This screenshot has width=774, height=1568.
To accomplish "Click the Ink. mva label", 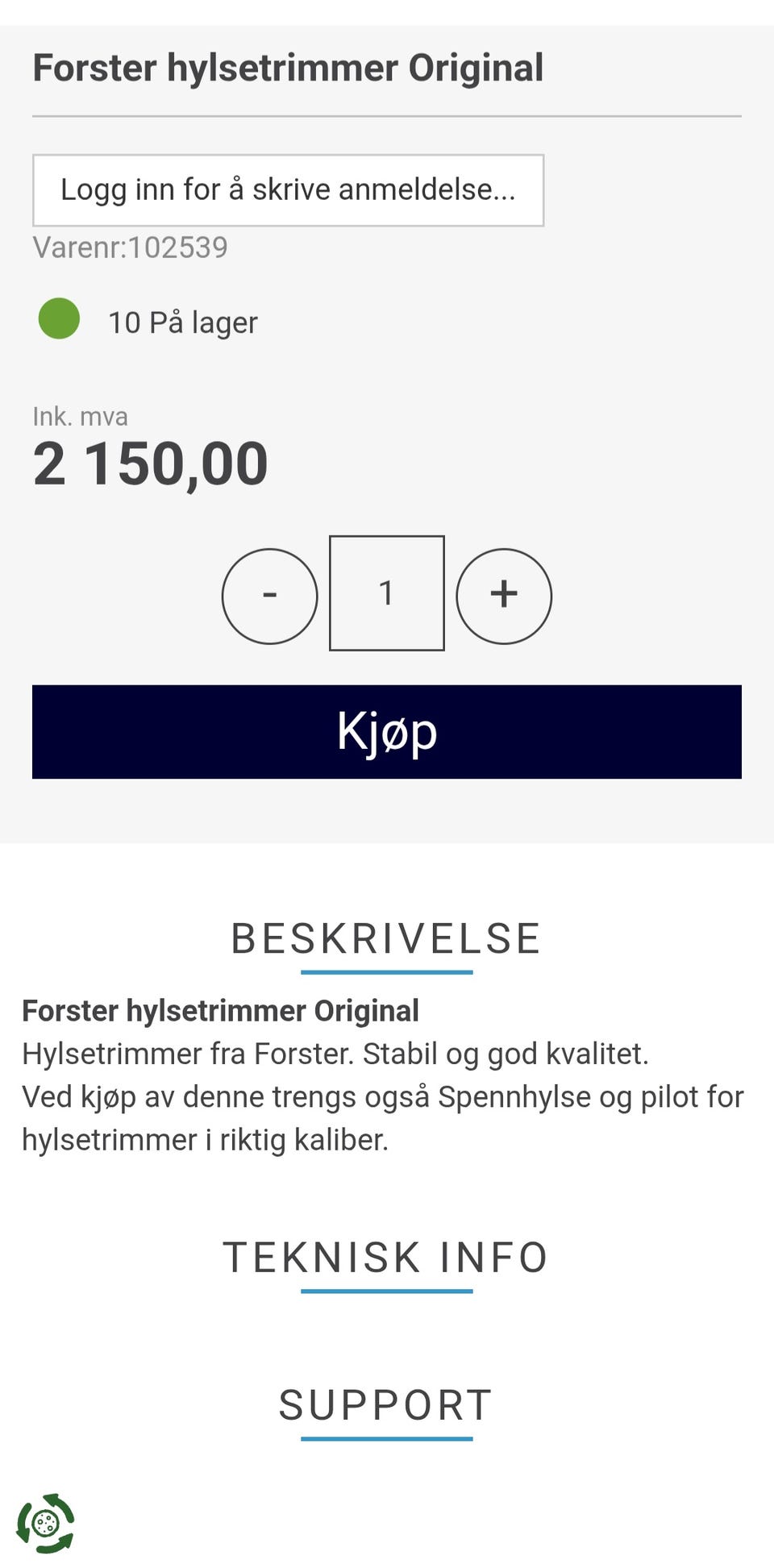I will coord(80,417).
